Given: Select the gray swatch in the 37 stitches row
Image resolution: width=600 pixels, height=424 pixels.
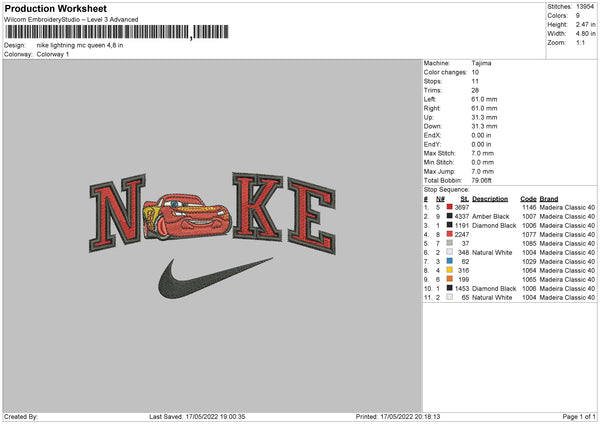Looking at the screenshot, I should pos(450,243).
